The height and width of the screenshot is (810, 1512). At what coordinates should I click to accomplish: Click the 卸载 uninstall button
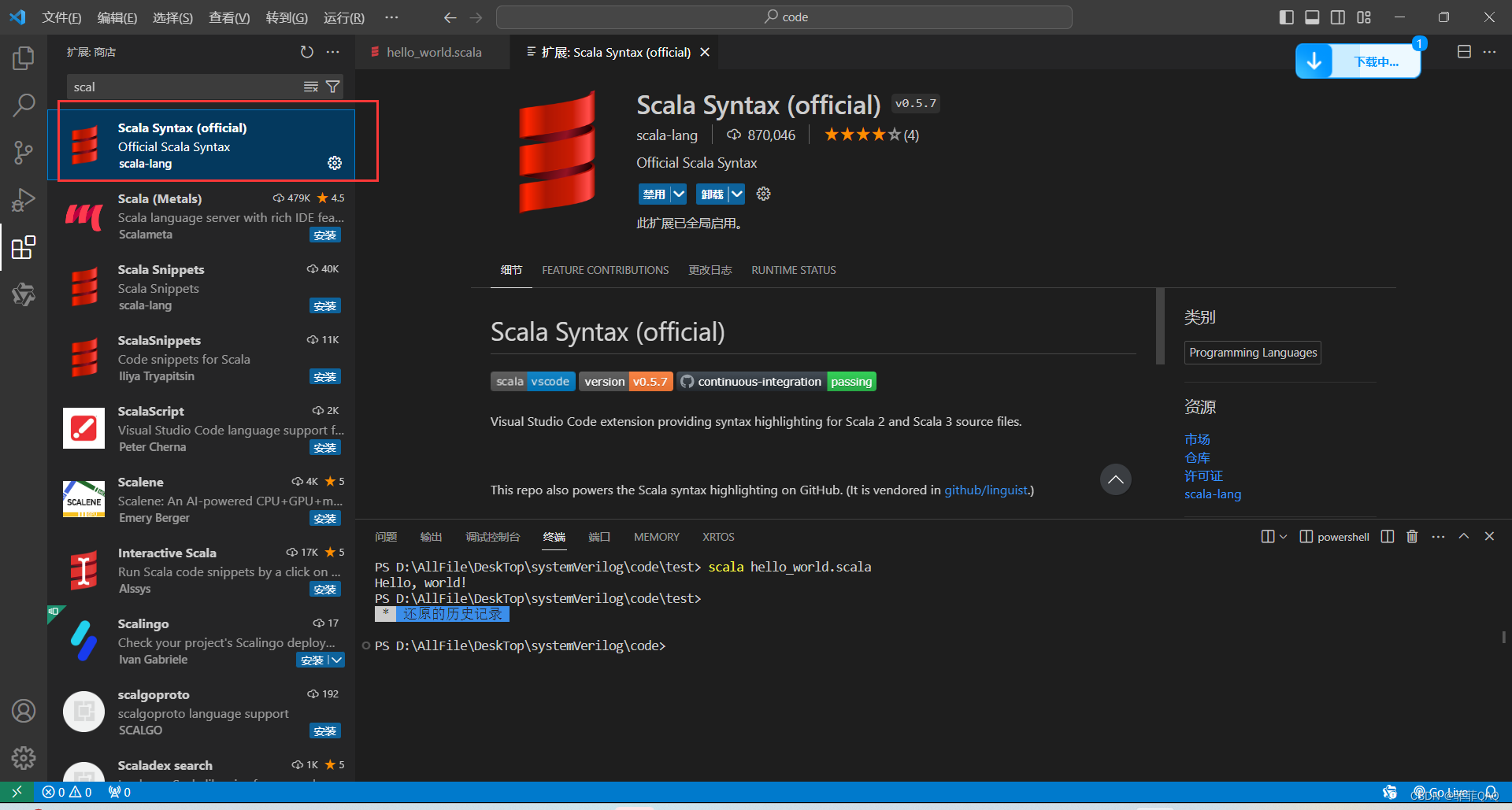pos(712,194)
